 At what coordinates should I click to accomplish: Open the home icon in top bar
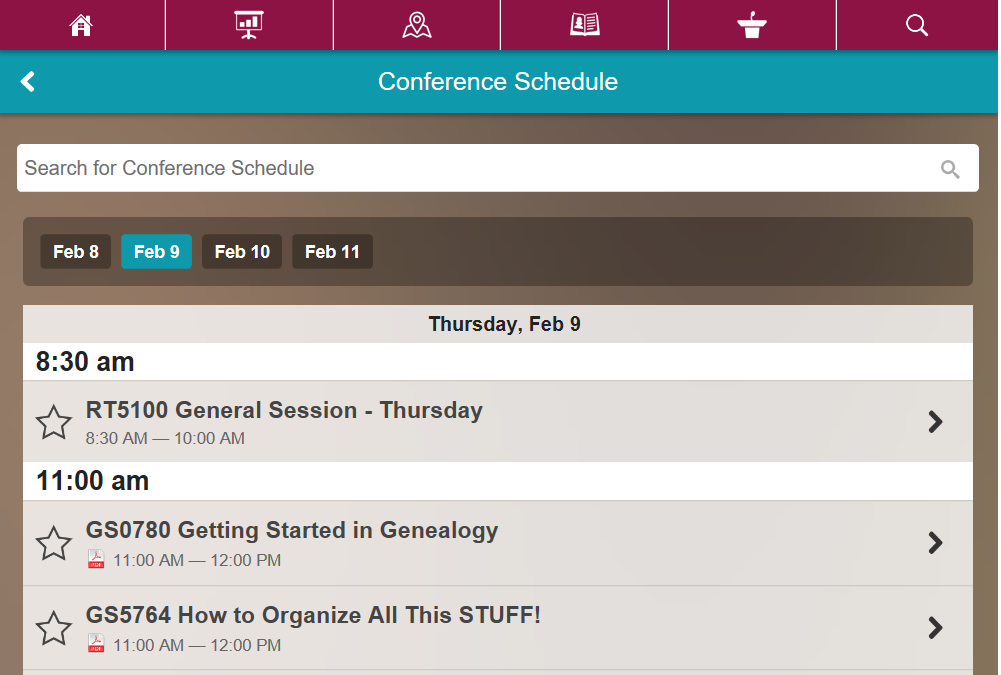pyautogui.click(x=81, y=26)
